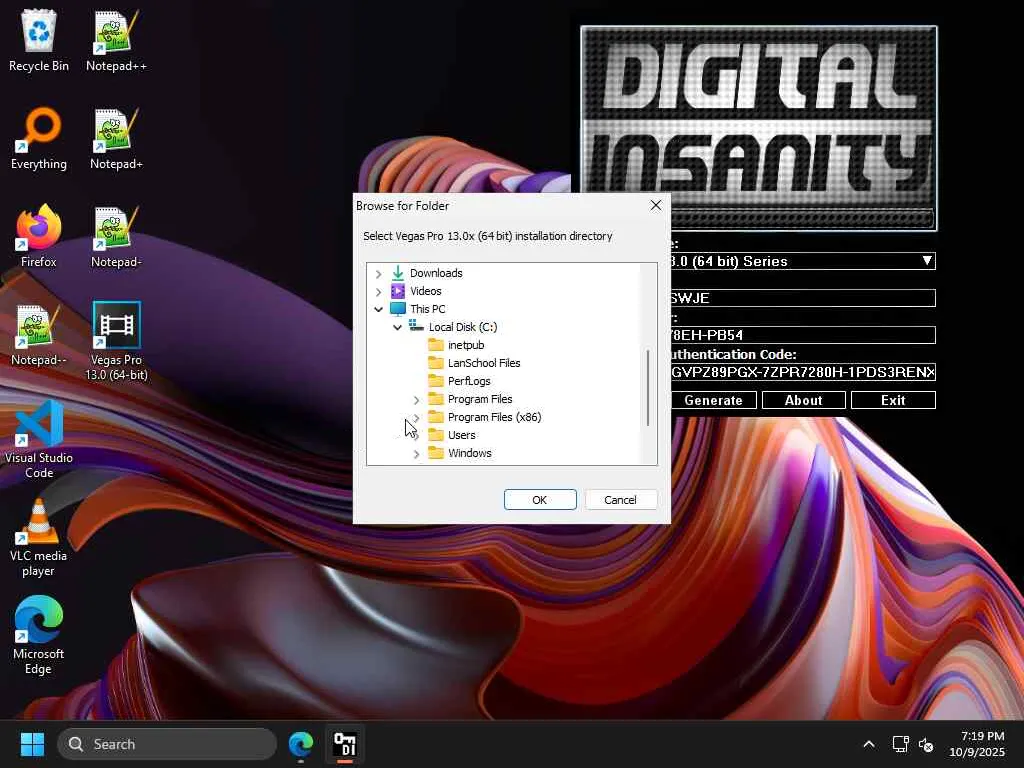Open the Windows Start menu button
This screenshot has height=768, width=1024.
click(x=32, y=744)
